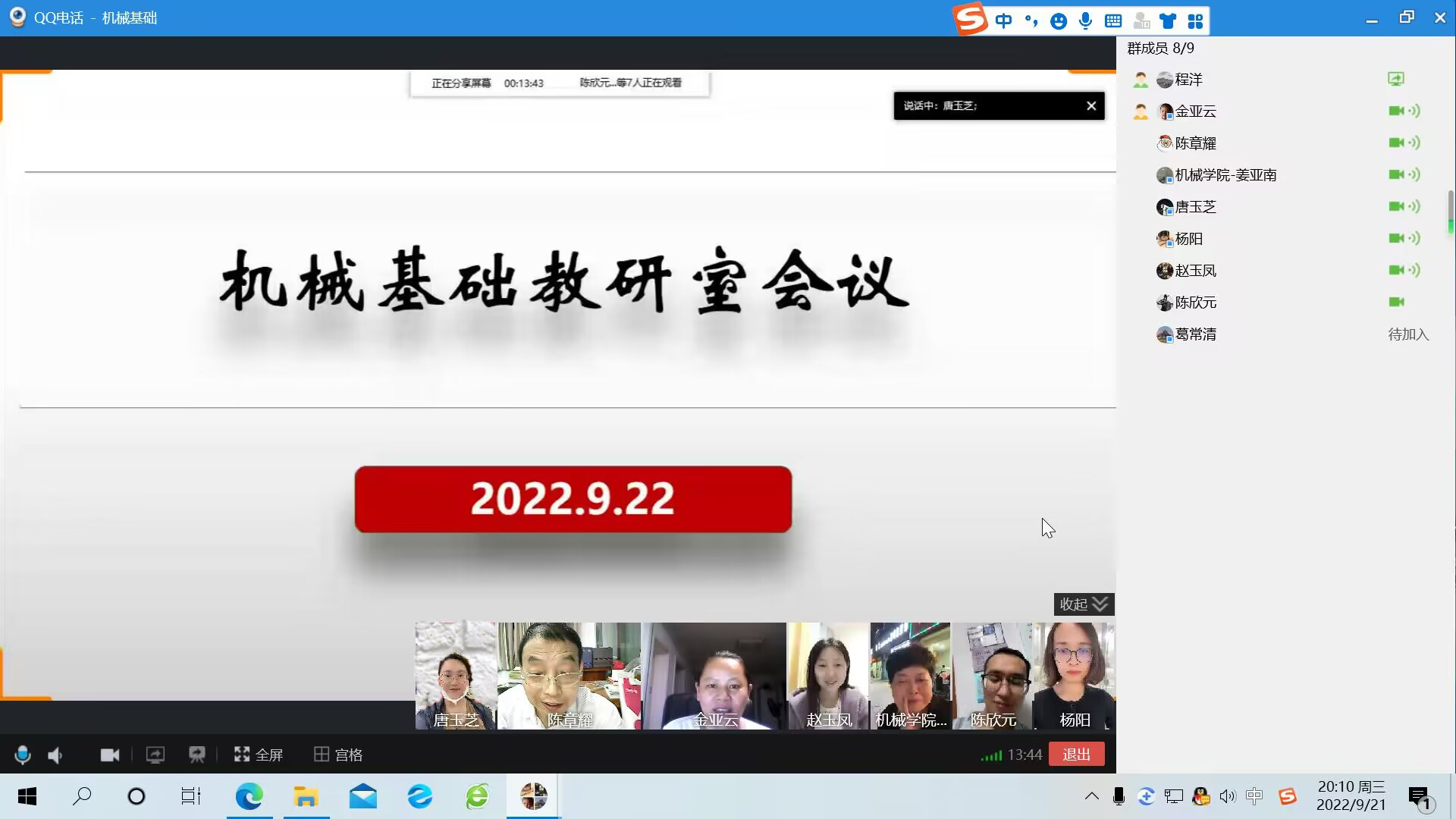
Task: Toggle the camera in call toolbar
Action: click(110, 755)
